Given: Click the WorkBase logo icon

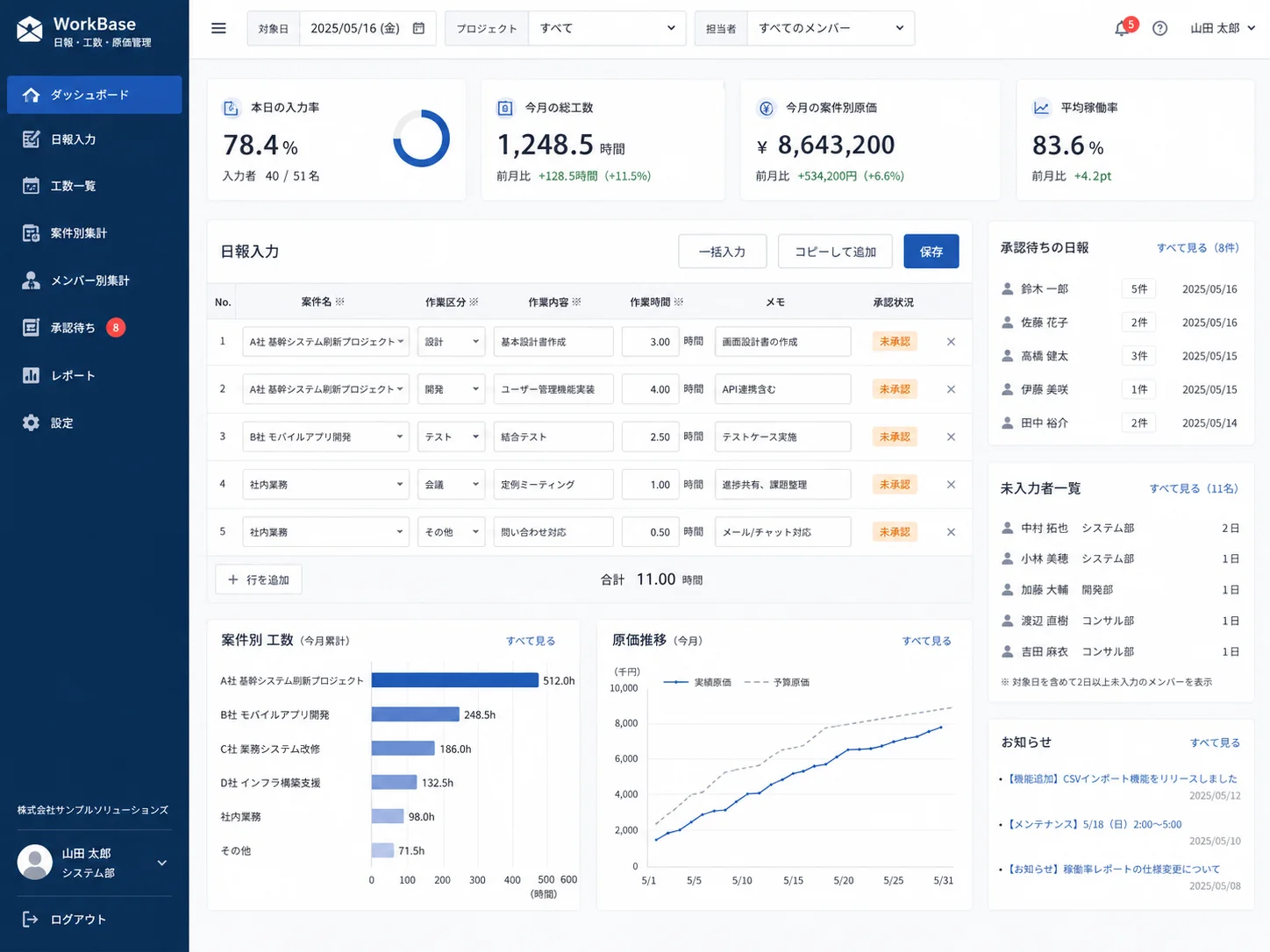Looking at the screenshot, I should [30, 29].
